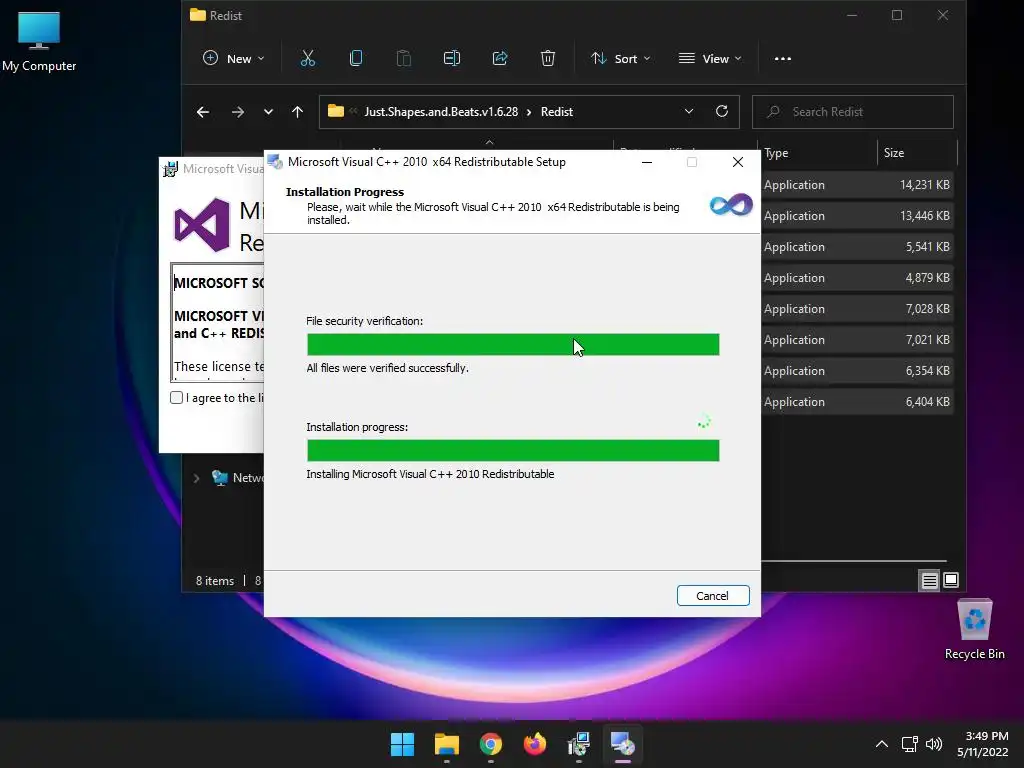Click the Share icon in Explorer toolbar

coord(500,59)
